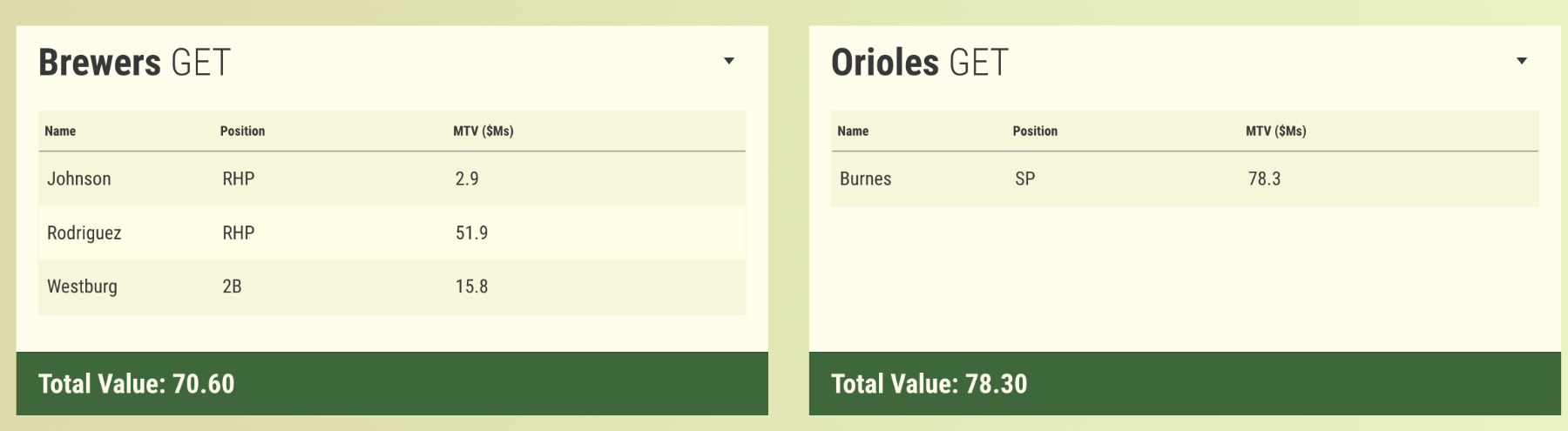Click Burnes's MTV value 78.3

pyautogui.click(x=1264, y=178)
